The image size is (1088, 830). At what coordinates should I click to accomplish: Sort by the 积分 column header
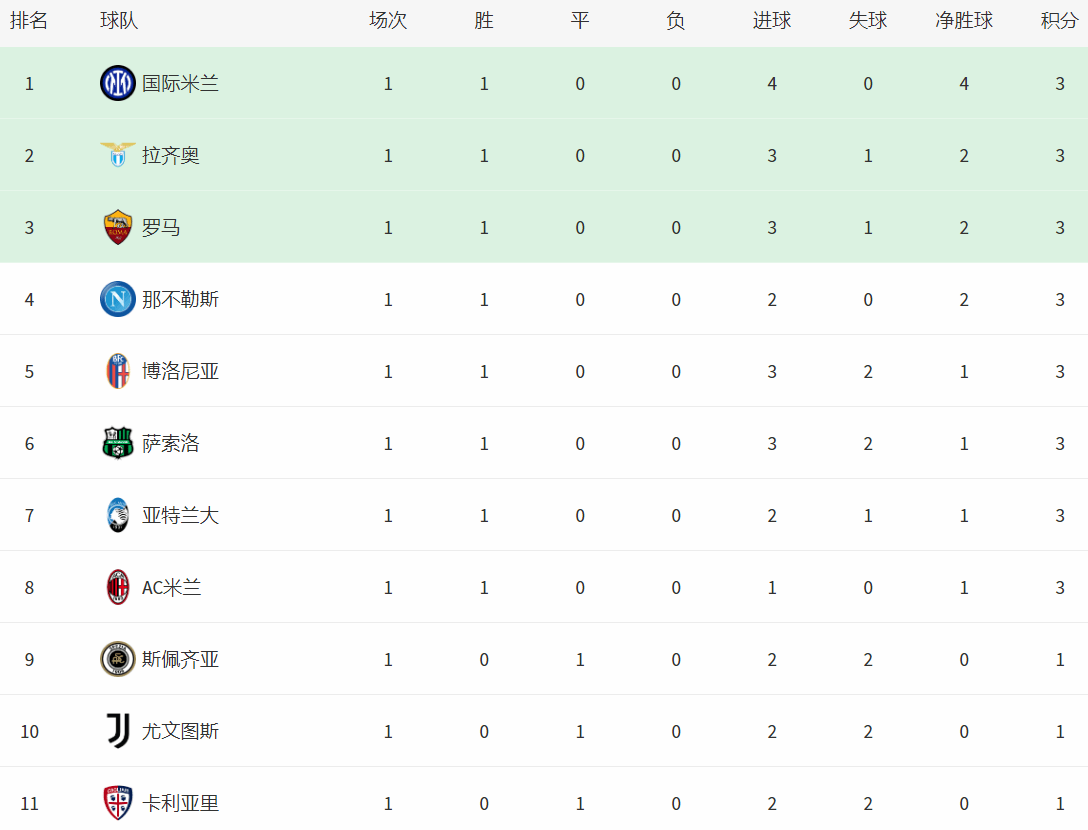(1060, 21)
